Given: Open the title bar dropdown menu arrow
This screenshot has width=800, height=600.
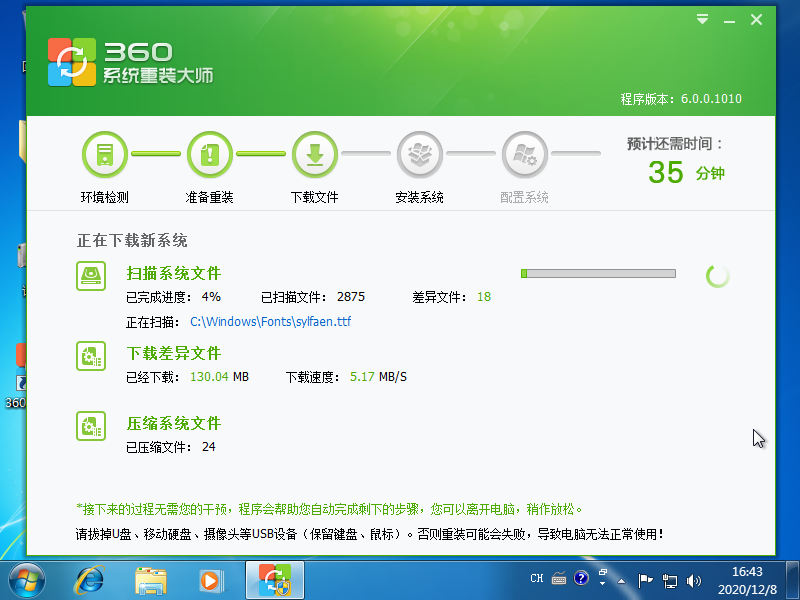Looking at the screenshot, I should pos(703,19).
